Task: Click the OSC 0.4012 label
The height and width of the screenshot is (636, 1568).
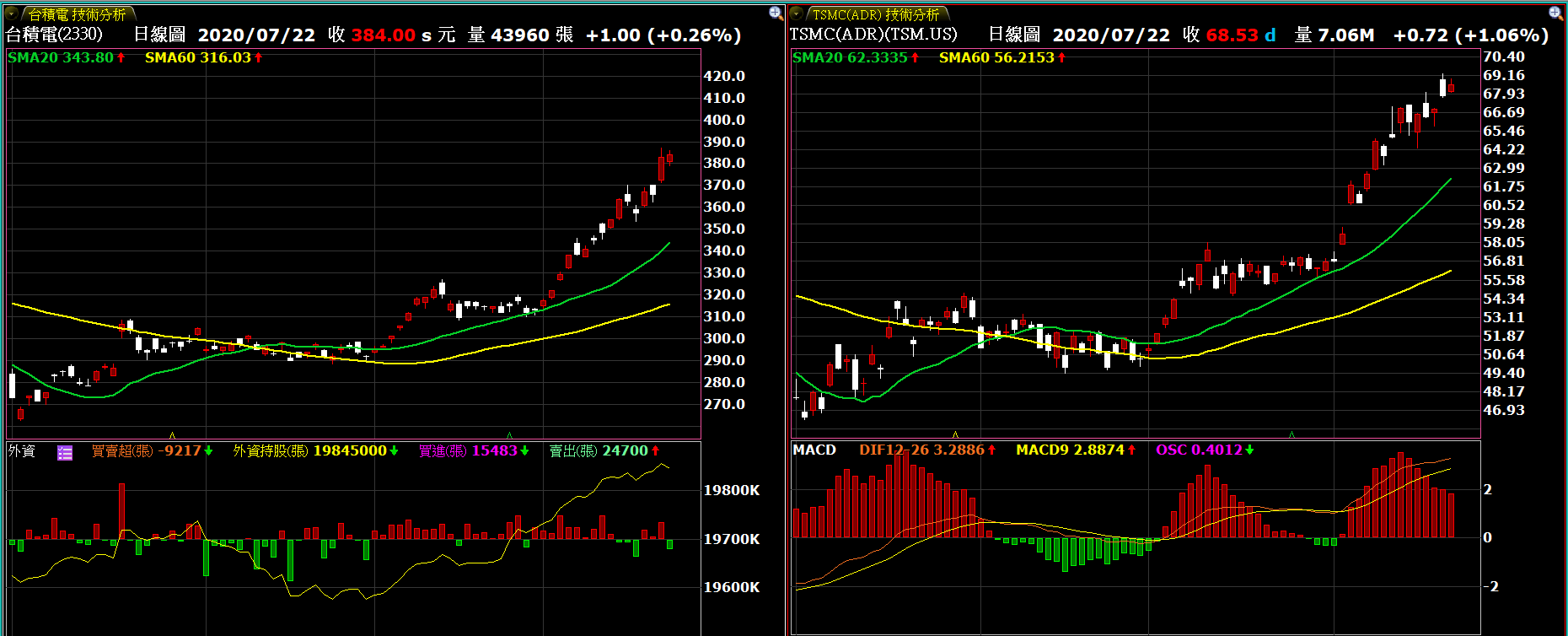Action: point(1205,450)
